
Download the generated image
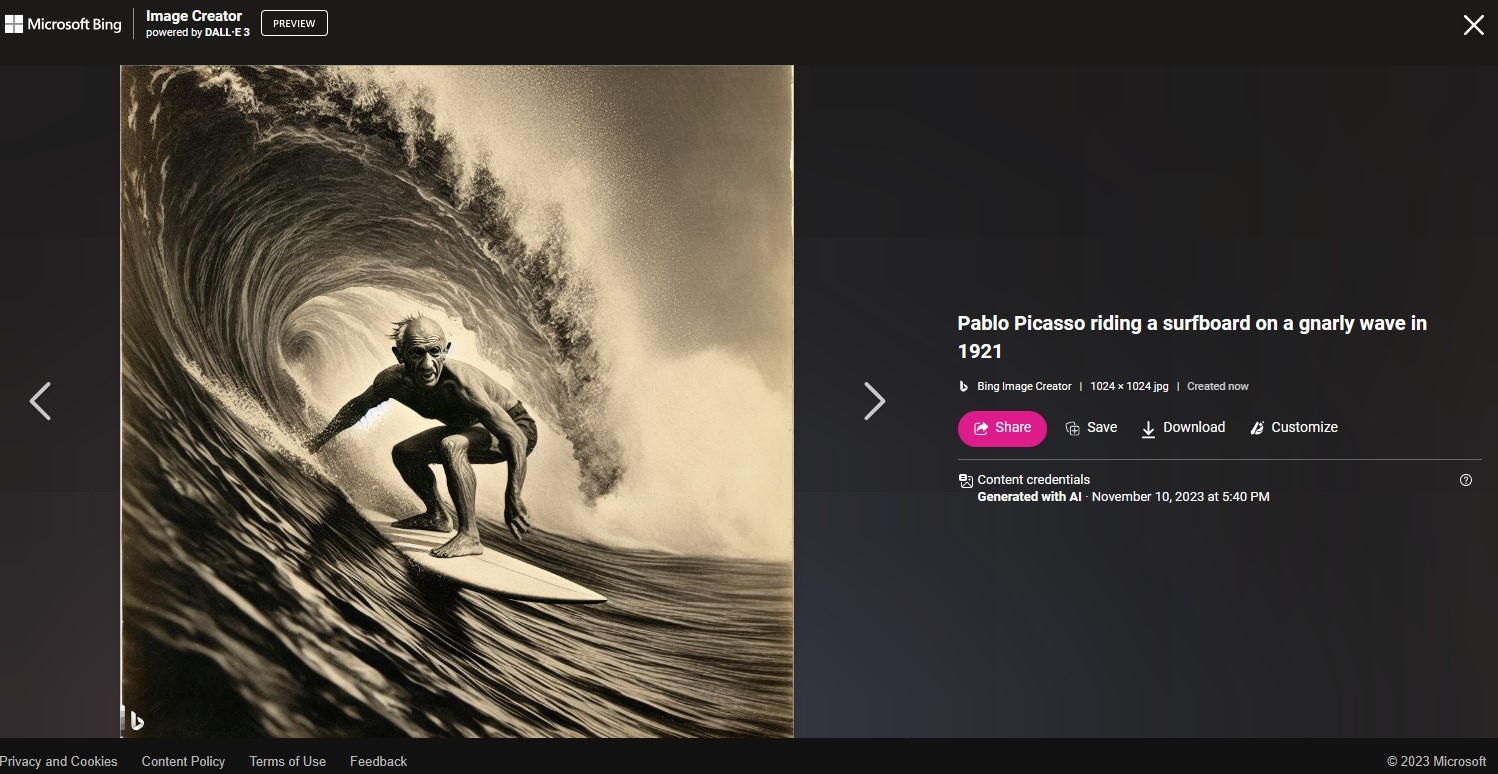coord(1183,428)
